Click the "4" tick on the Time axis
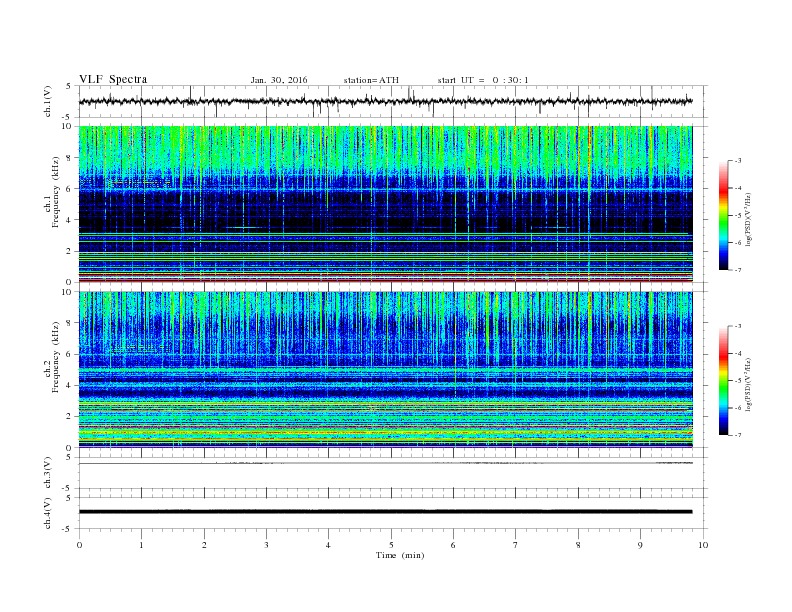792x612 pixels. [328, 545]
